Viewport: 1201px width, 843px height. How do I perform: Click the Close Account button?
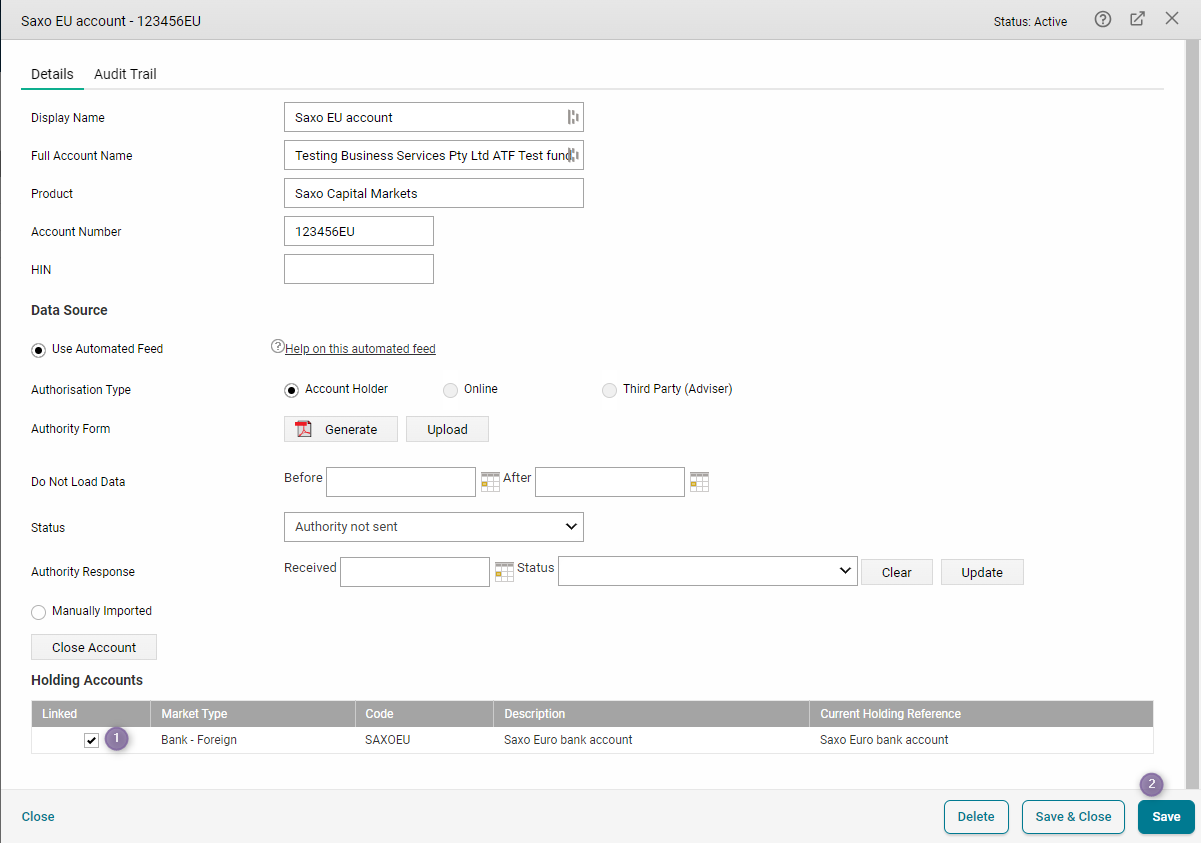click(x=94, y=647)
